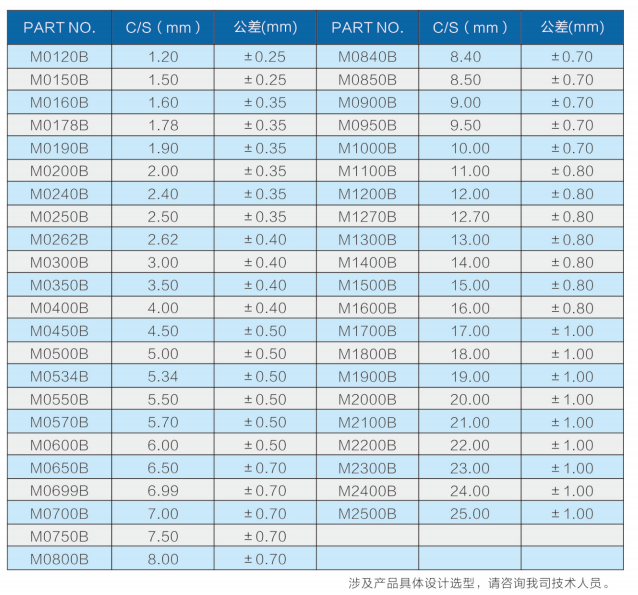
Task: Select part M0600B
Action: pos(59,445)
